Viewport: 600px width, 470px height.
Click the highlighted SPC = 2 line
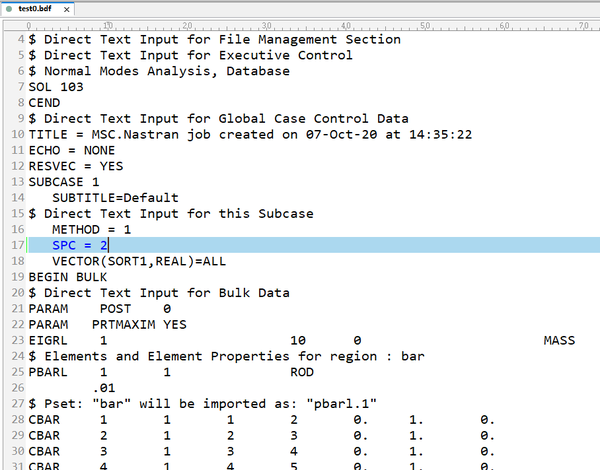pos(80,245)
